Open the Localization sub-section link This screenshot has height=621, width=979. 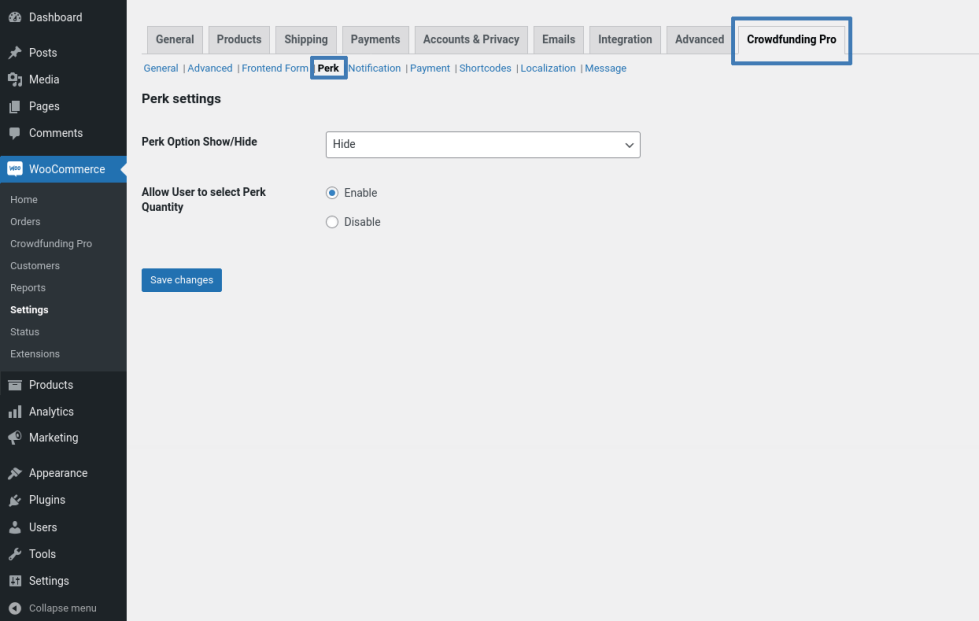(548, 69)
